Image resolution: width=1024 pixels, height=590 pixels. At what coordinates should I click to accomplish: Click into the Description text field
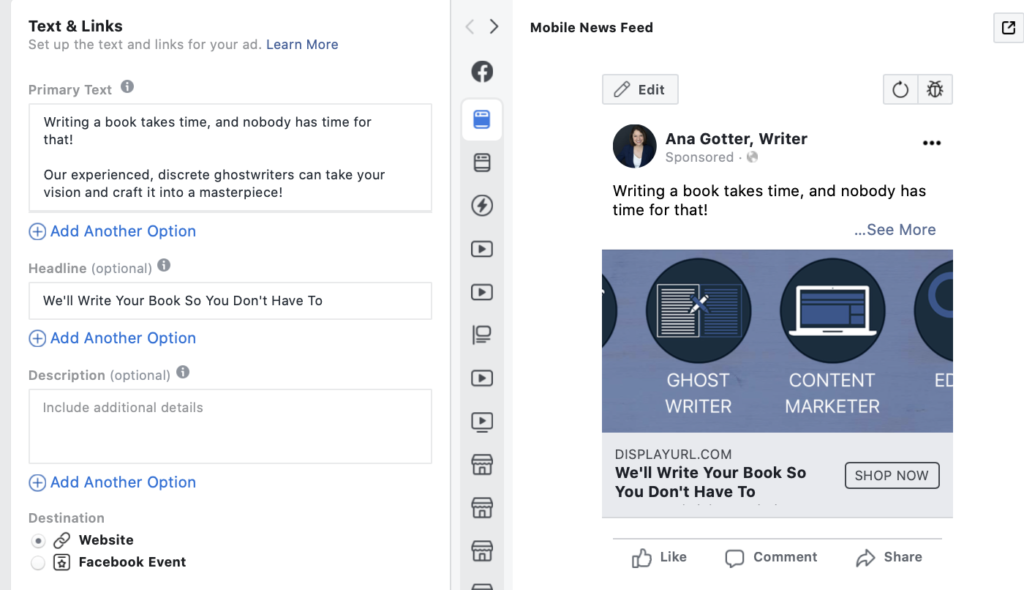pyautogui.click(x=230, y=426)
